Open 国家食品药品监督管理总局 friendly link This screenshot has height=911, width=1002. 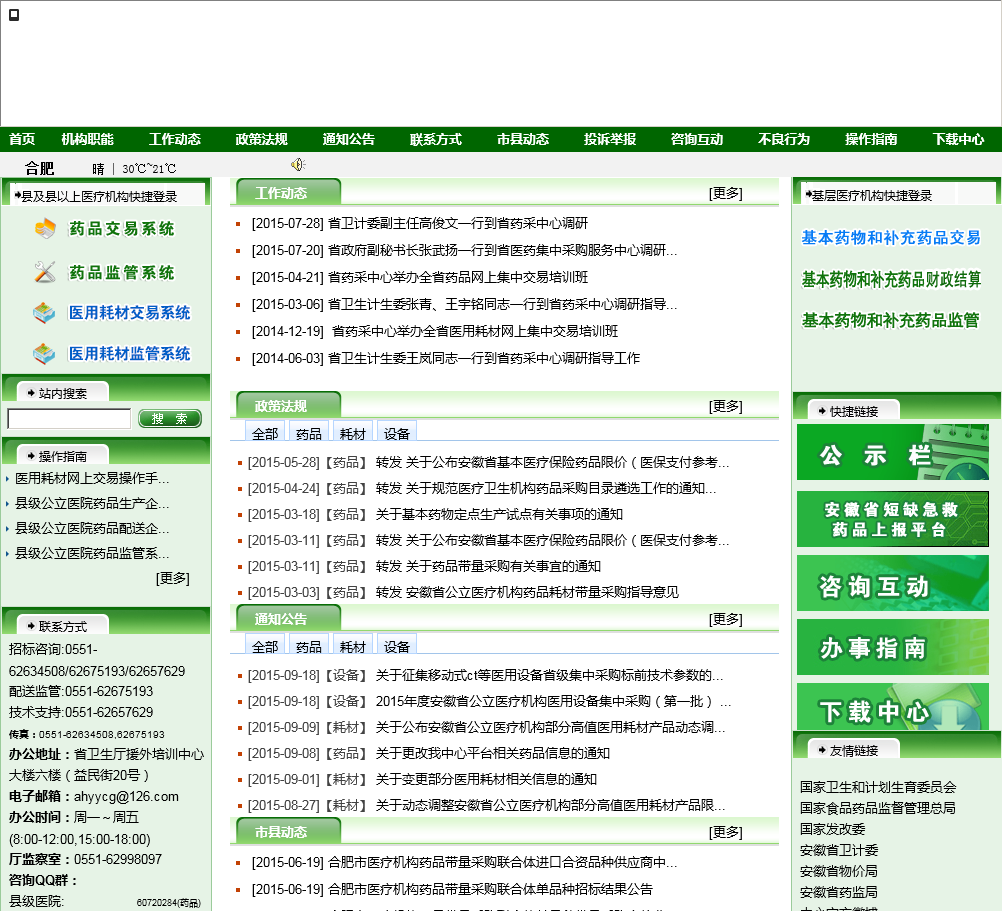tap(877, 808)
